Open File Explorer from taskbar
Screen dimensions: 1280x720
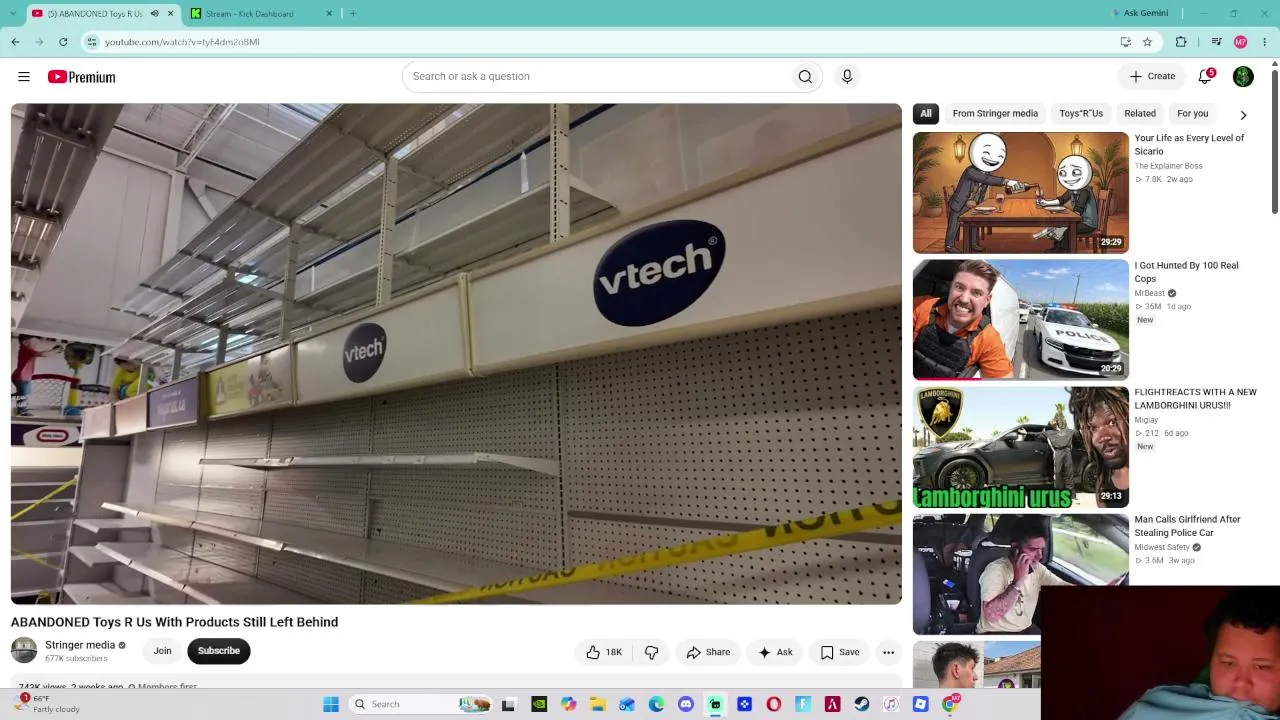point(597,704)
